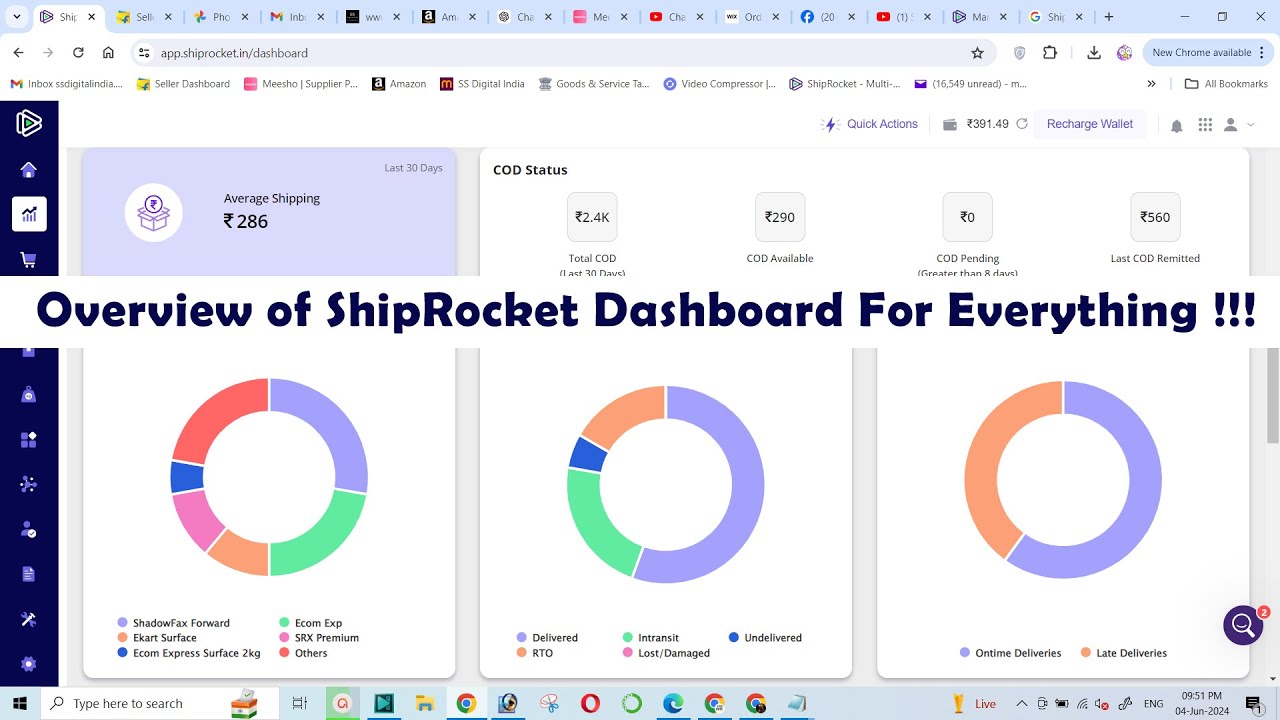The height and width of the screenshot is (720, 1280).
Task: Click the COD Available ₹290 value
Action: click(x=780, y=217)
